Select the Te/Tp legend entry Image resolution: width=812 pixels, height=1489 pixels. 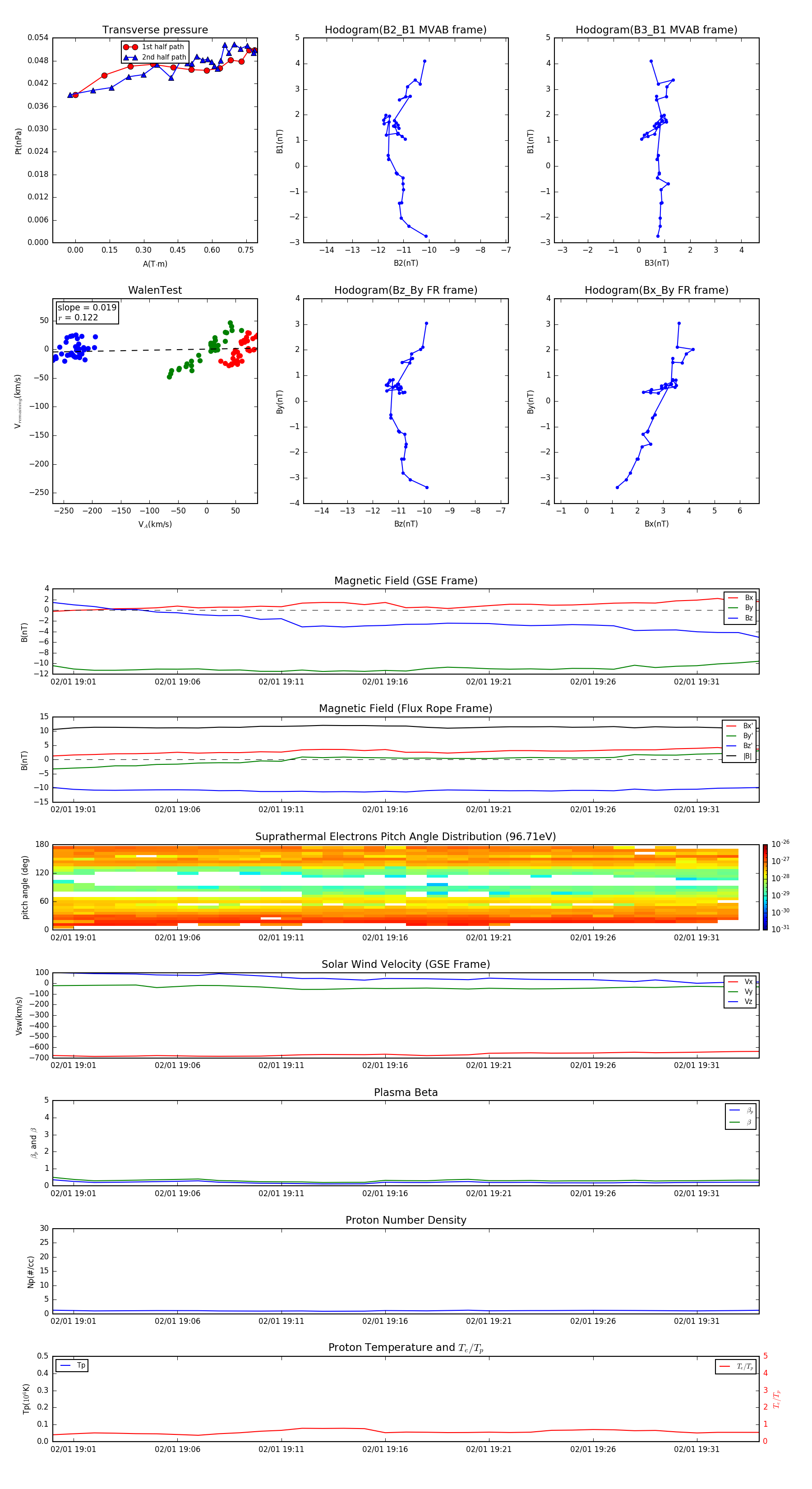tap(736, 1366)
